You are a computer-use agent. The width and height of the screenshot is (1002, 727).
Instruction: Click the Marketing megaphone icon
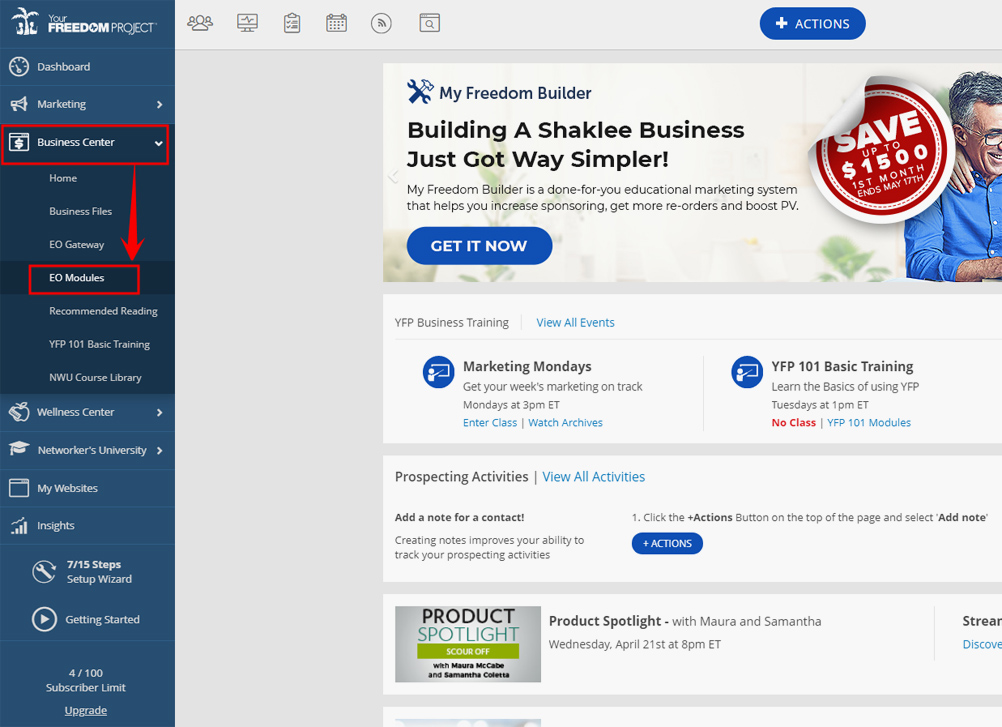(x=19, y=104)
